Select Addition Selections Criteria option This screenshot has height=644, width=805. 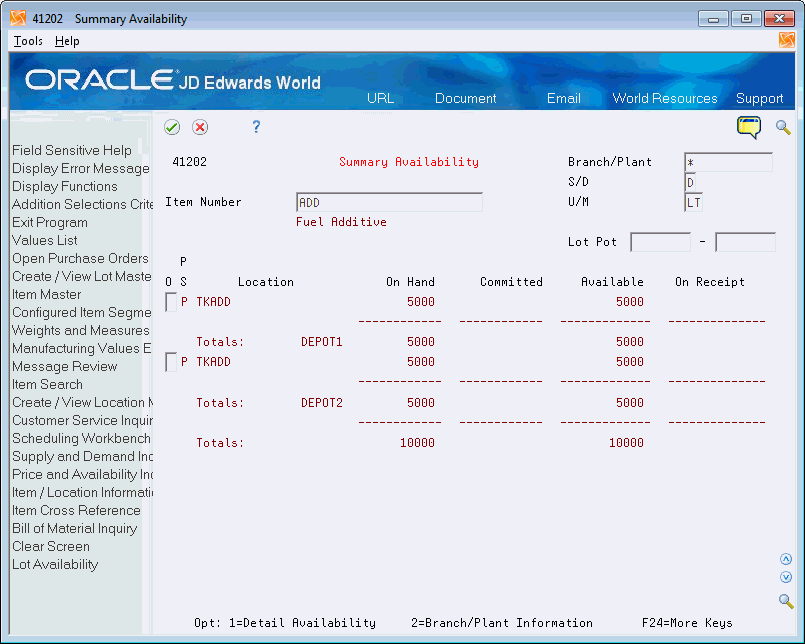[83, 204]
